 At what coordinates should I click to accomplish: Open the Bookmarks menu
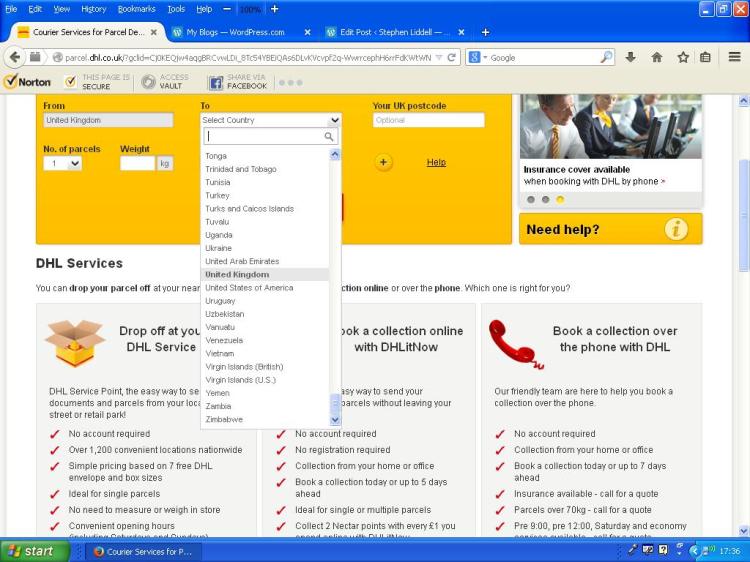(x=136, y=9)
